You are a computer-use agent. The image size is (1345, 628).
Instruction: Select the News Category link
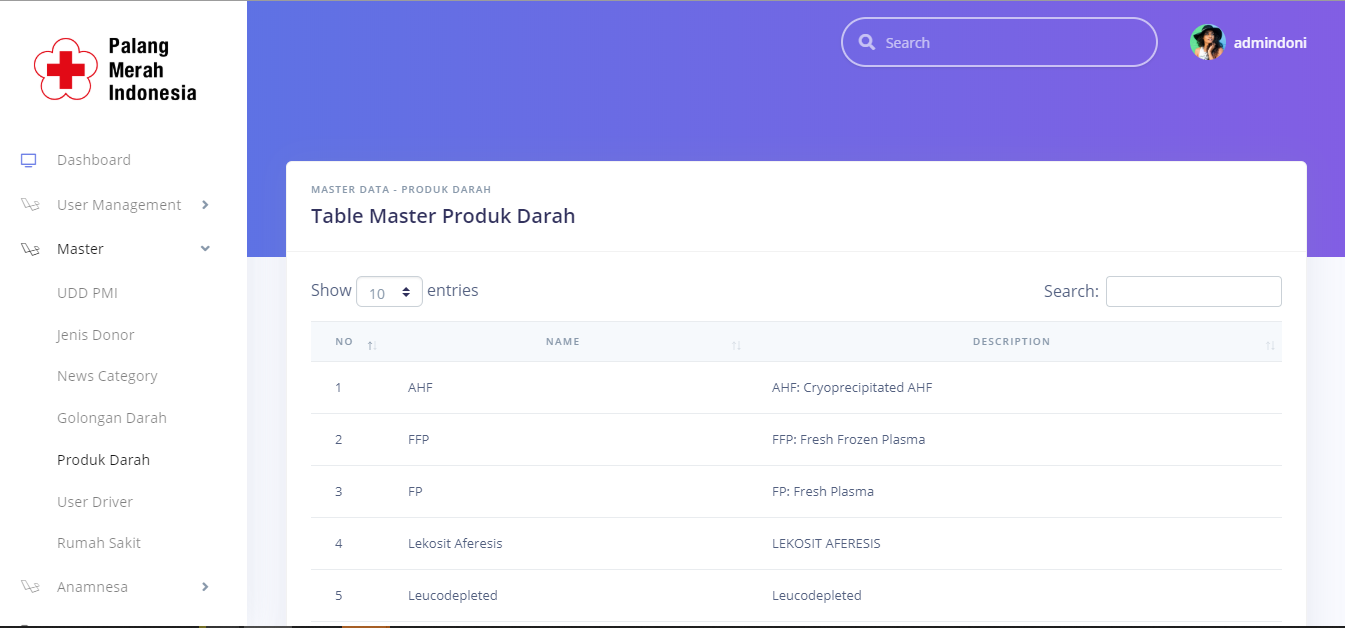(x=107, y=376)
